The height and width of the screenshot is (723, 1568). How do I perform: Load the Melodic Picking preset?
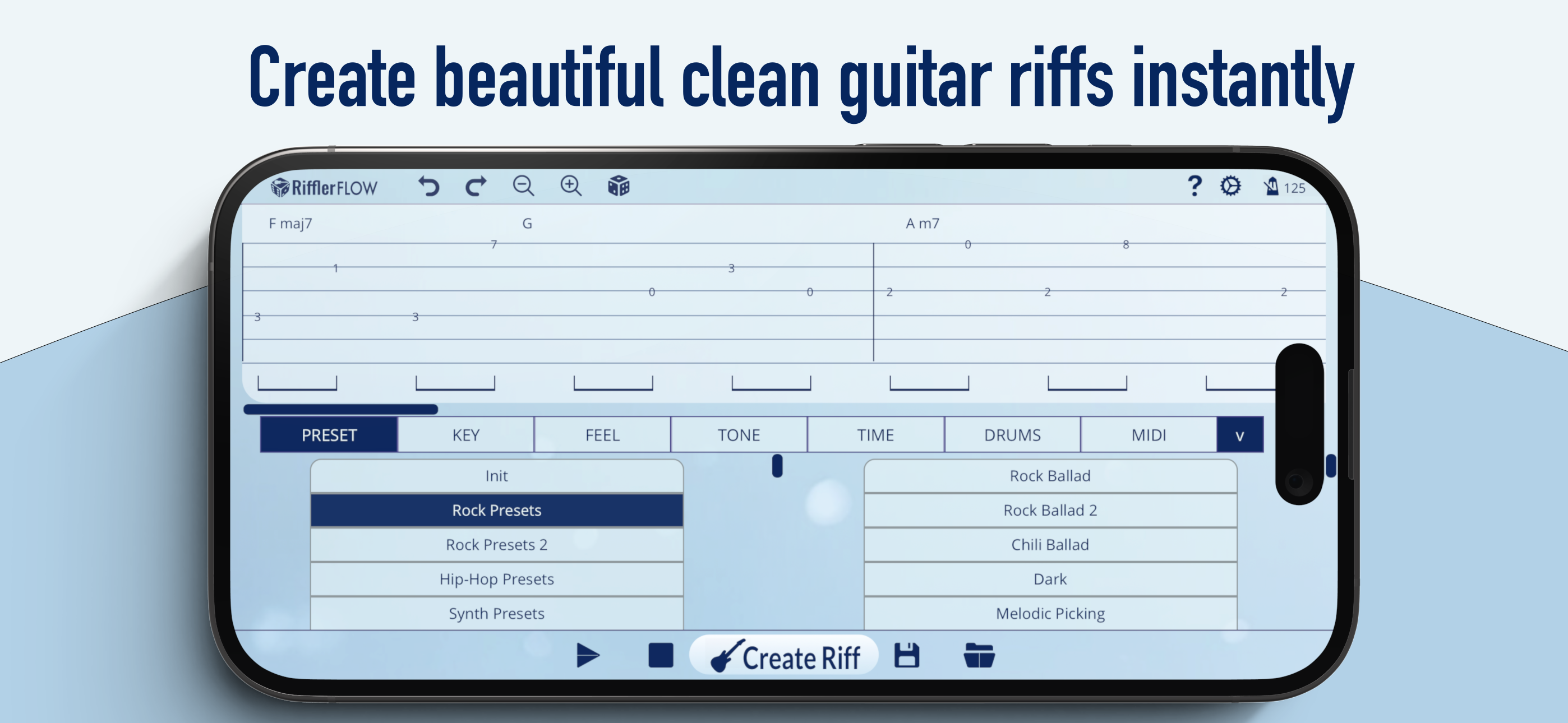[1050, 613]
